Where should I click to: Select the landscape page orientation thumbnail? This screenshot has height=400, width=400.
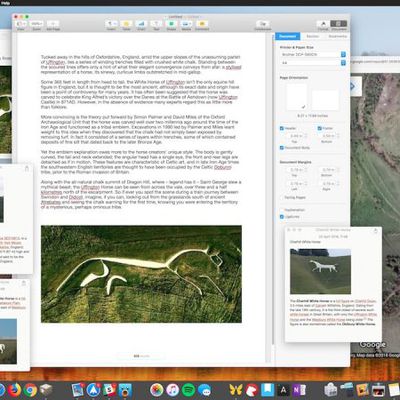point(325,99)
